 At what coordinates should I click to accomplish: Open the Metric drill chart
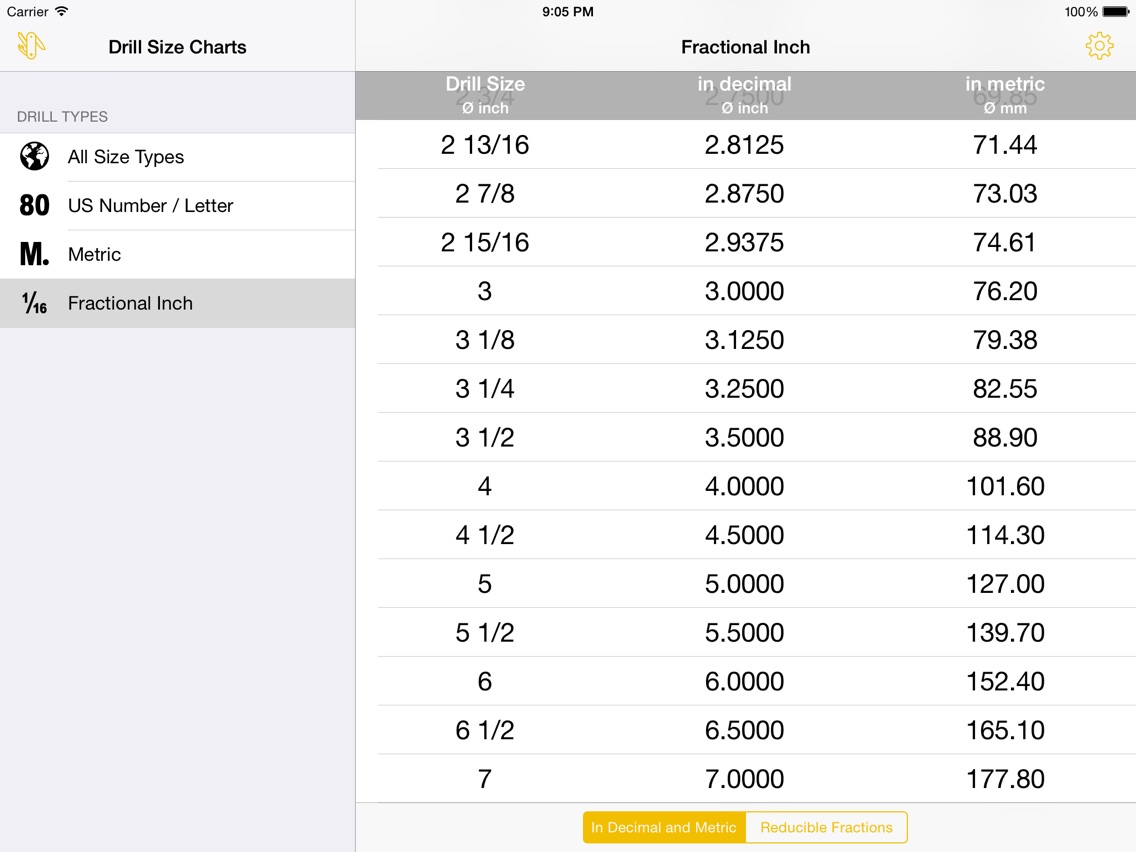95,254
